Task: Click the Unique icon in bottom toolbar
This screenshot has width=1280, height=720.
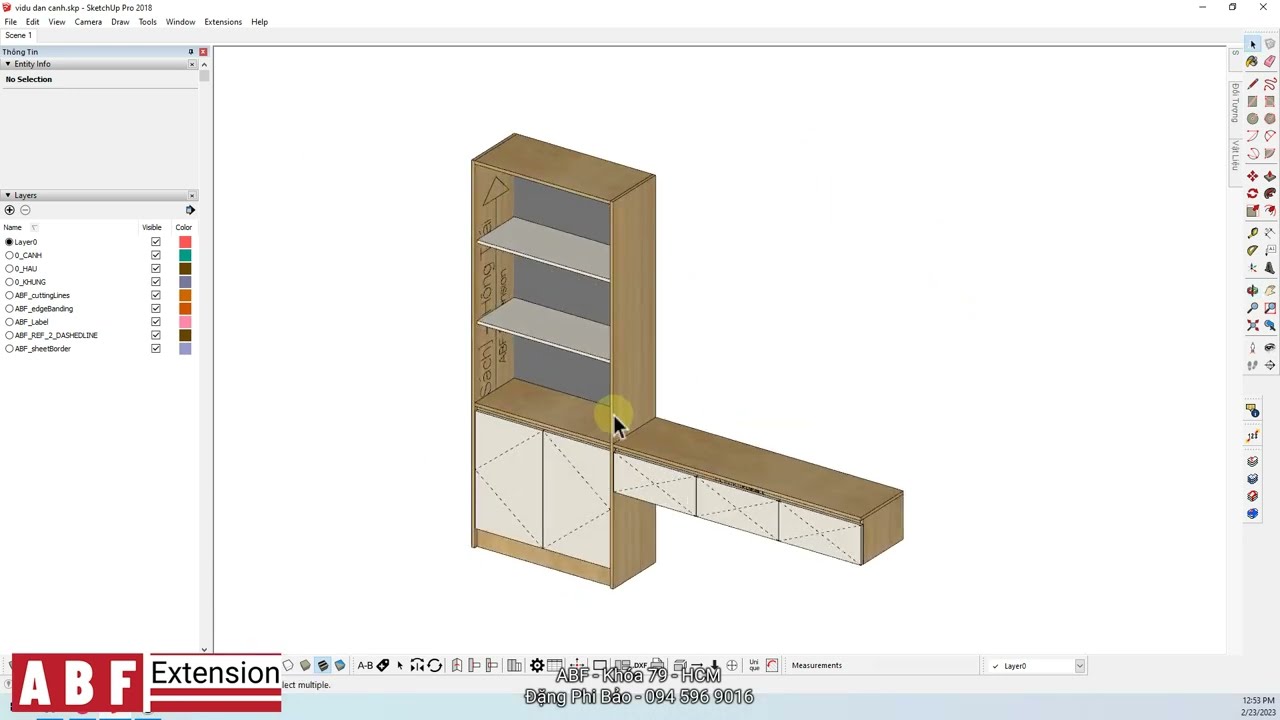Action: click(754, 665)
